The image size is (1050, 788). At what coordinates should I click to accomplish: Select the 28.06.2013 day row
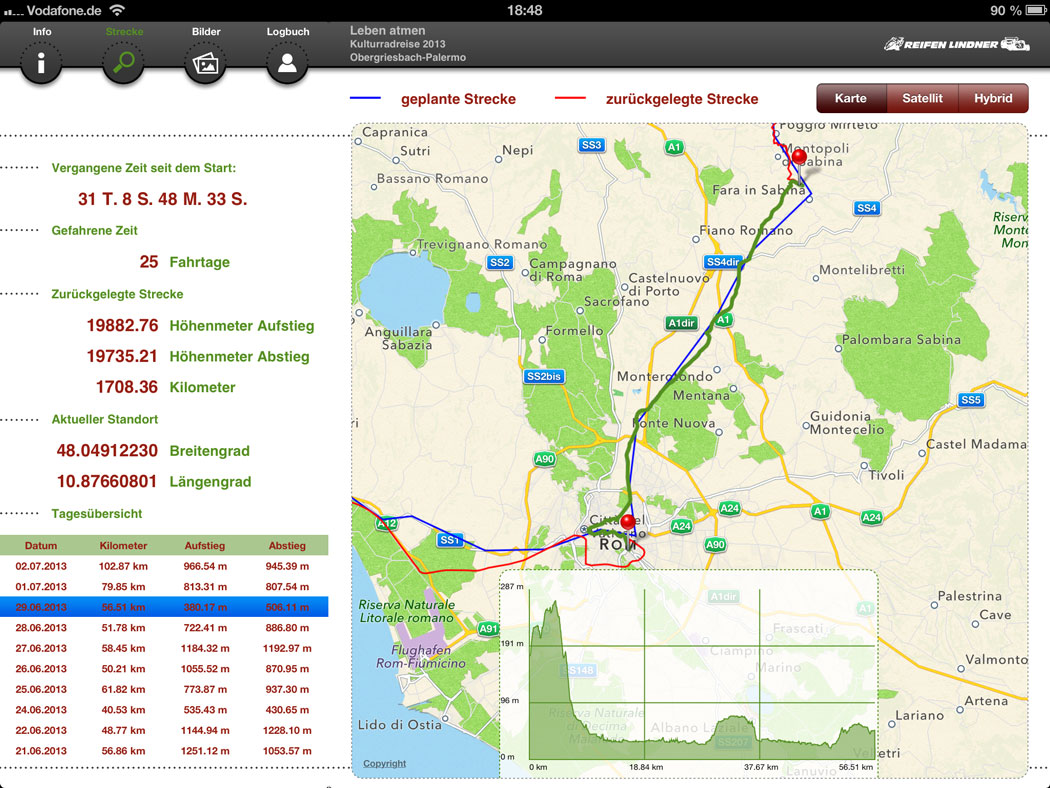pos(164,628)
